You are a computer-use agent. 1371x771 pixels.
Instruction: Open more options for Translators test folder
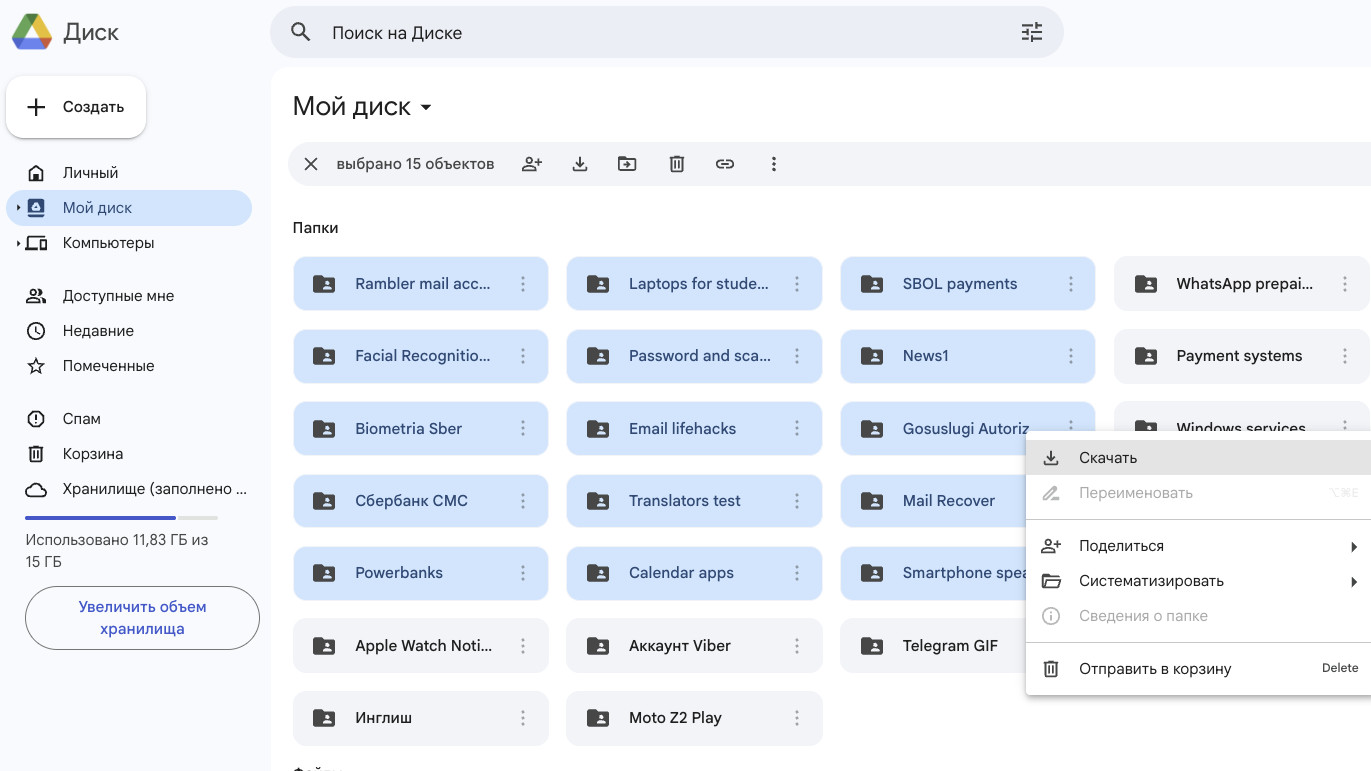(797, 501)
